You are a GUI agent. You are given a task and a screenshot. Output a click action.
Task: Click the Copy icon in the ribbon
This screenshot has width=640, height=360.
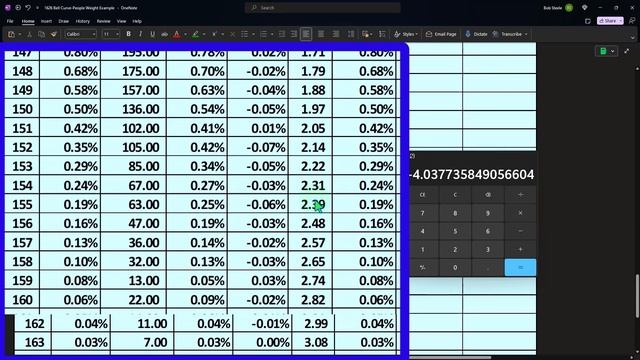click(x=41, y=34)
